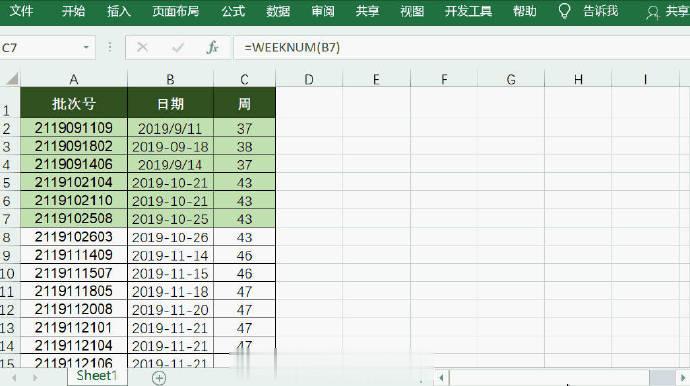Open the 审阅 ribbon tab
The height and width of the screenshot is (386, 690).
click(x=323, y=11)
